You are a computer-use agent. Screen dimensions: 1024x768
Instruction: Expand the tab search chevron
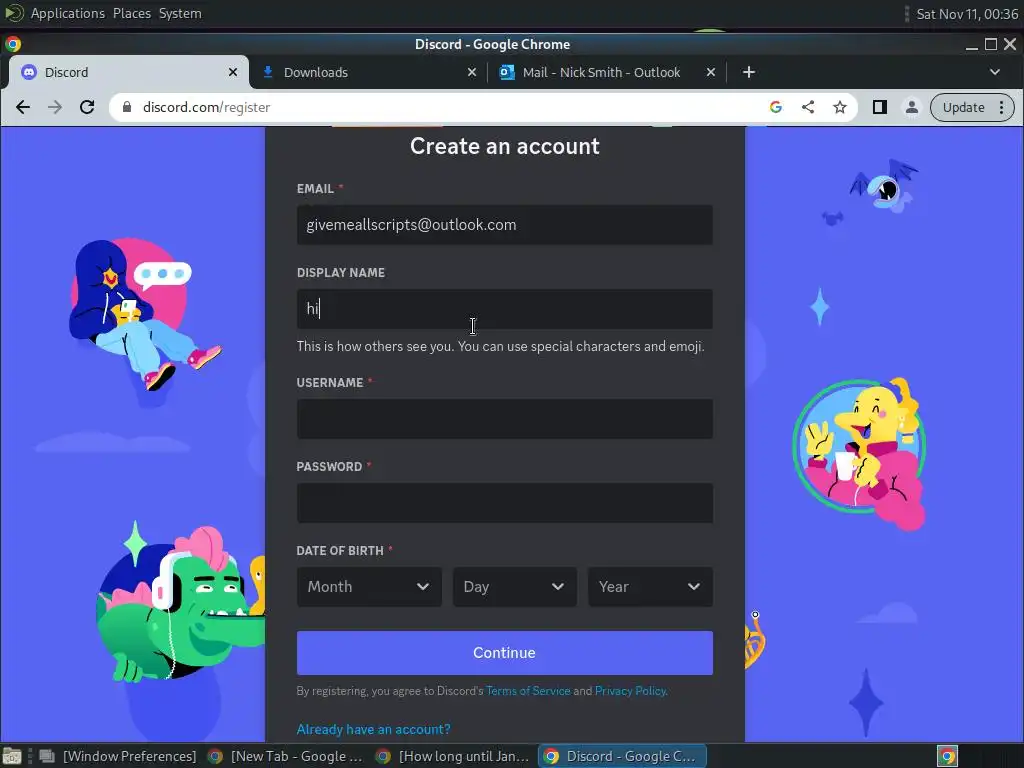(995, 72)
